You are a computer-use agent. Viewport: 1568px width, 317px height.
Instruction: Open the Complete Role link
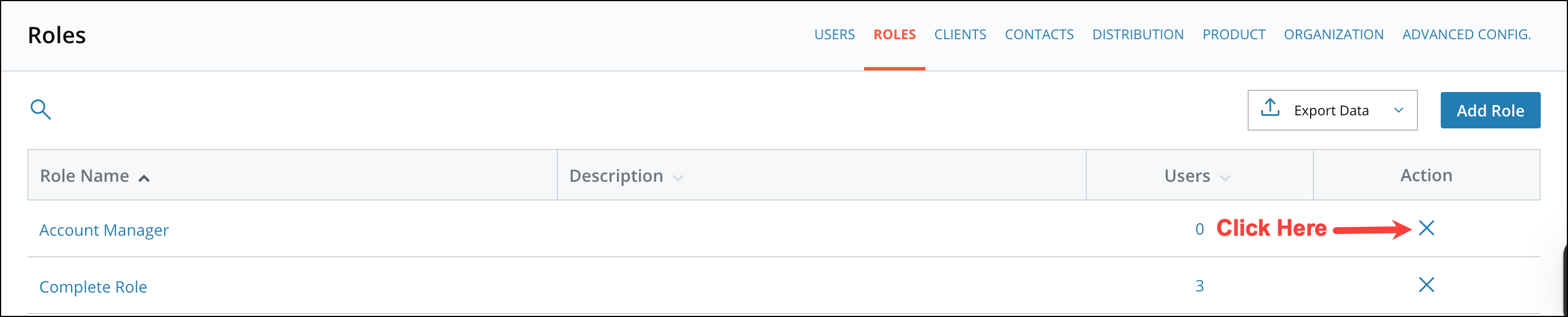coord(93,286)
